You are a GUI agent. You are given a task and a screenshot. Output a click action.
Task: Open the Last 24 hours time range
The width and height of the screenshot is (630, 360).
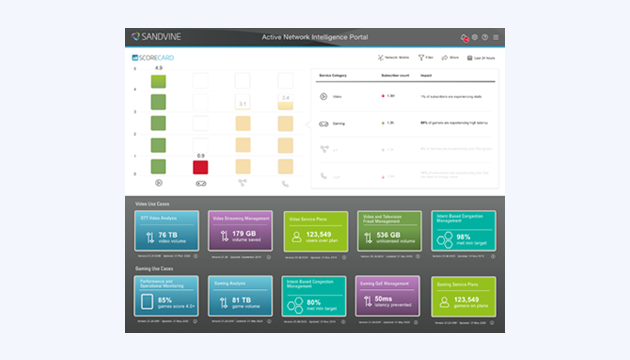481,58
